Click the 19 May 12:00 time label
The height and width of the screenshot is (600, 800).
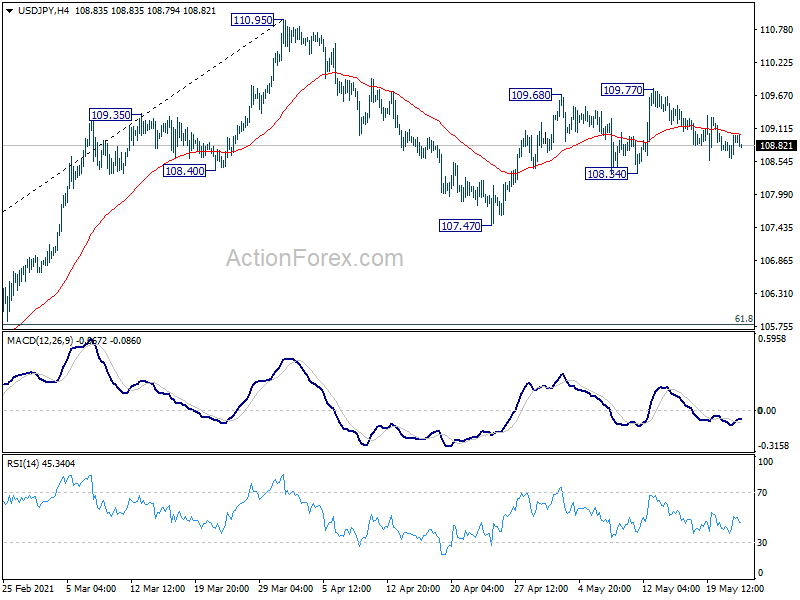click(x=735, y=589)
